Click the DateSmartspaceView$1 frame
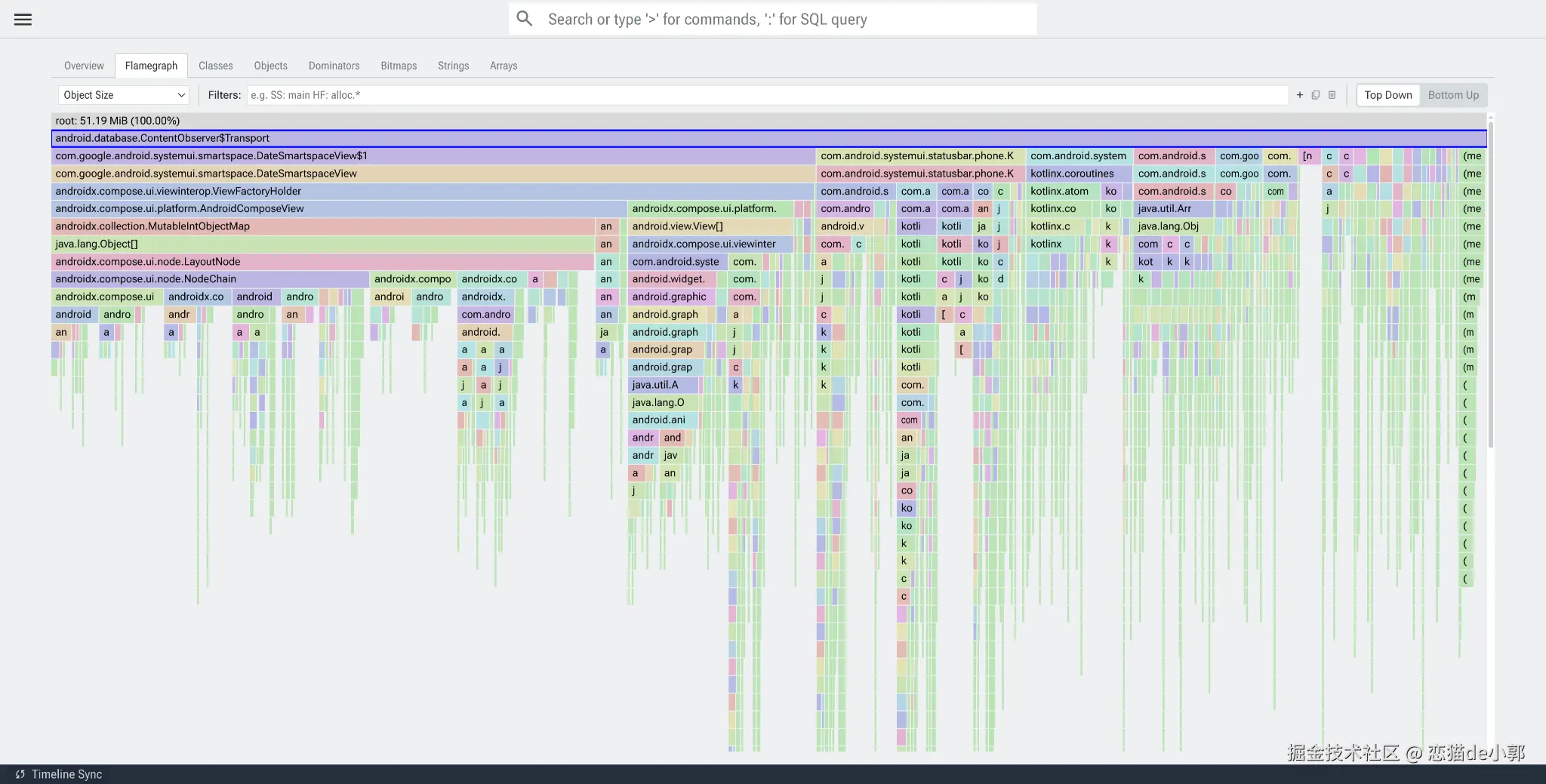This screenshot has width=1546, height=784. 433,156
